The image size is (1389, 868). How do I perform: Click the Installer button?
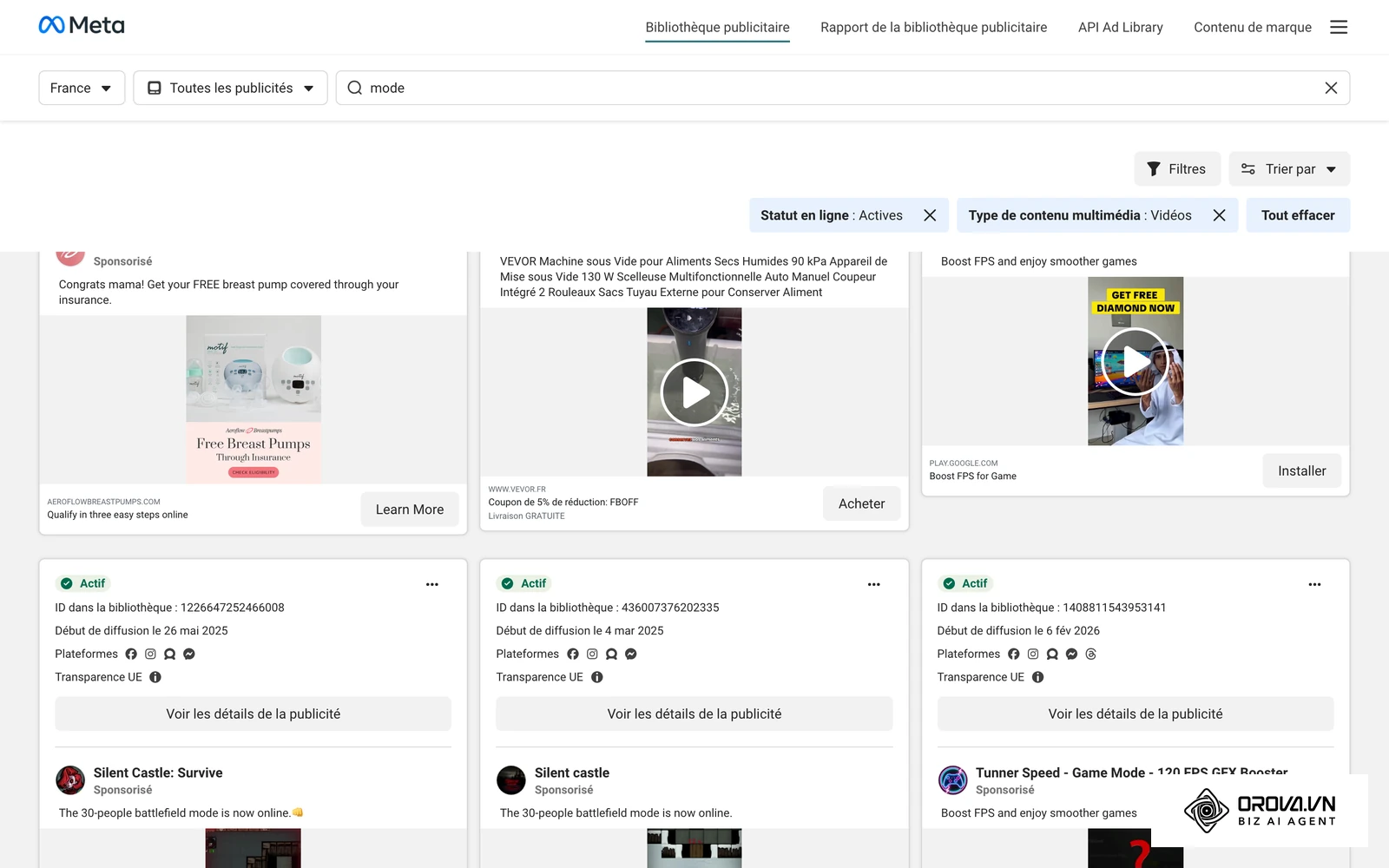(1301, 470)
